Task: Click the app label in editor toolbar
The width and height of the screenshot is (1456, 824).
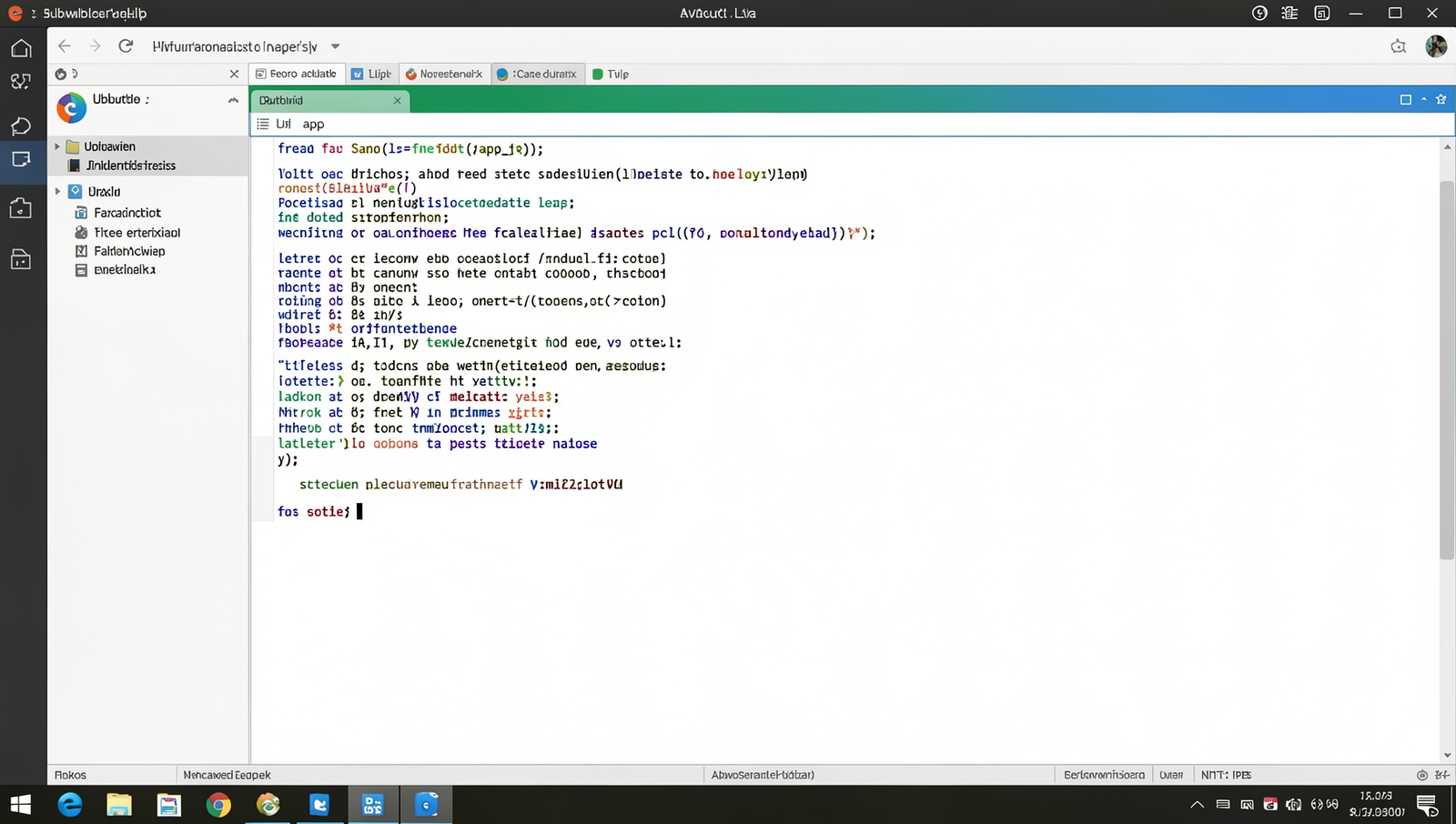Action: pos(313,124)
